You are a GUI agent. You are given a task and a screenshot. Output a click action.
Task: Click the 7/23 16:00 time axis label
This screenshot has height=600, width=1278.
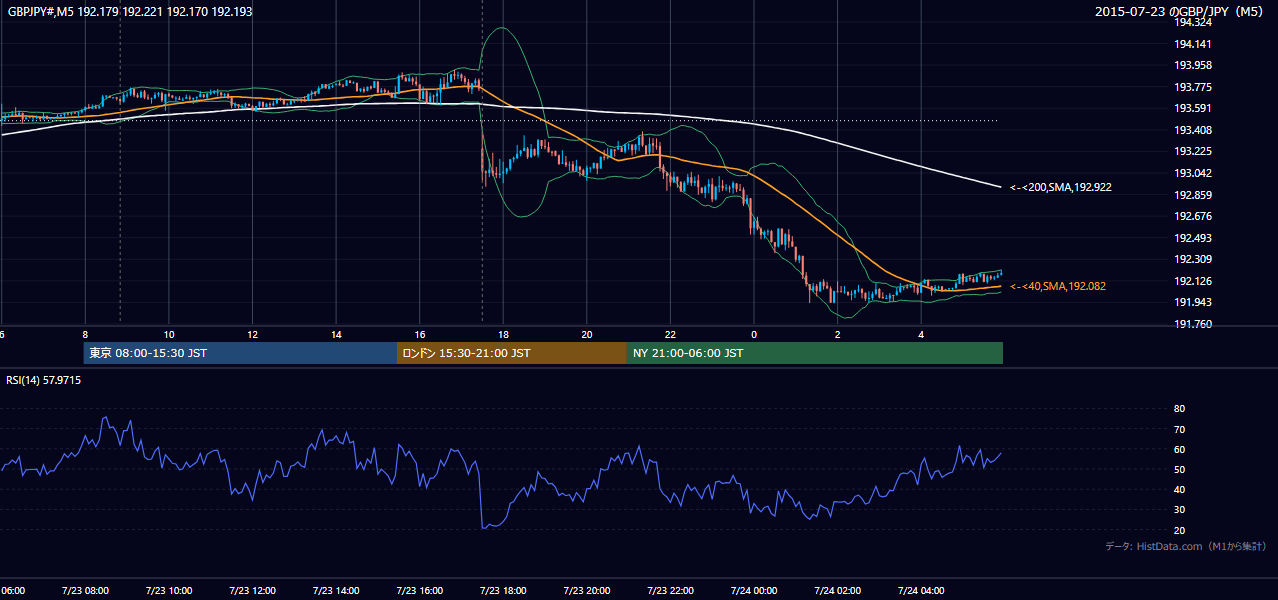pos(420,590)
